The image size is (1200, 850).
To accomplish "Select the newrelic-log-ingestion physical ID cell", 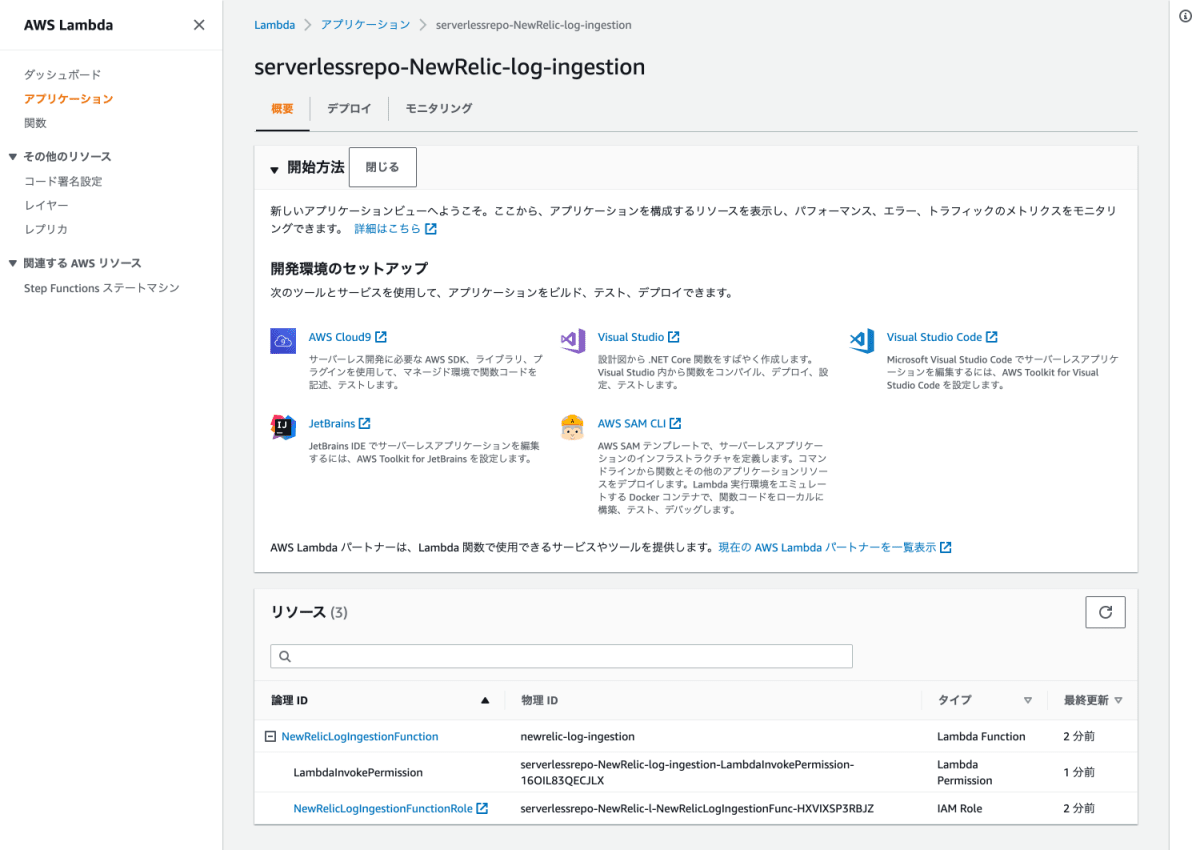I will (x=578, y=736).
